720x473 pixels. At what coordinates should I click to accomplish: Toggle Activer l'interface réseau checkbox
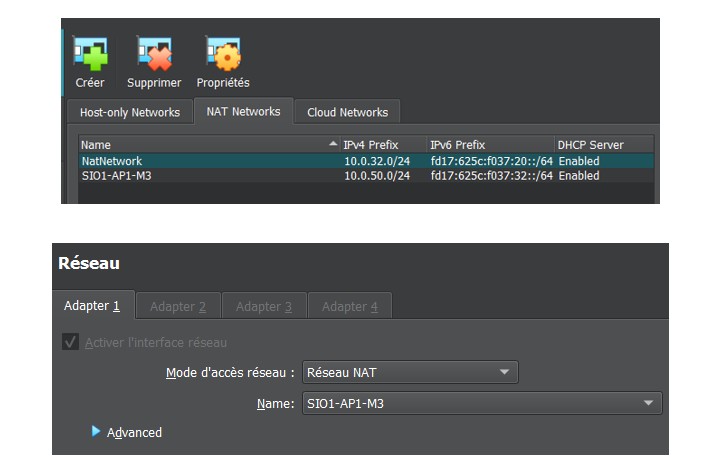click(71, 342)
